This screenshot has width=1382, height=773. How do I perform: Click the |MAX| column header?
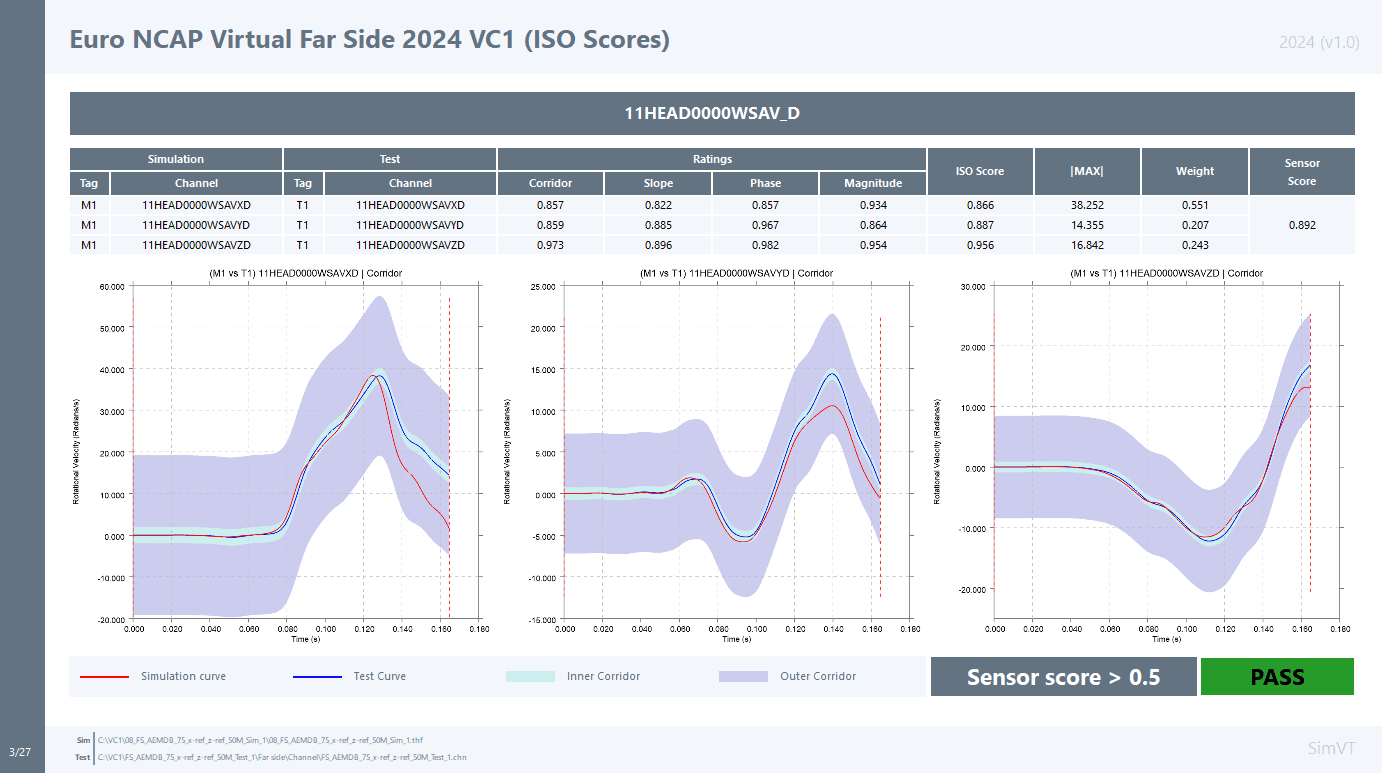[1087, 171]
